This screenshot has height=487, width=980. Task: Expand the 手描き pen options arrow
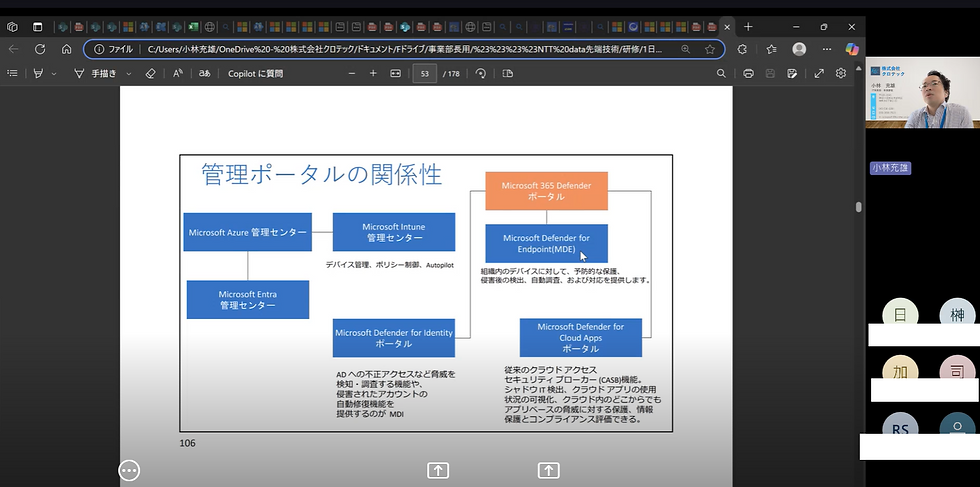click(129, 73)
